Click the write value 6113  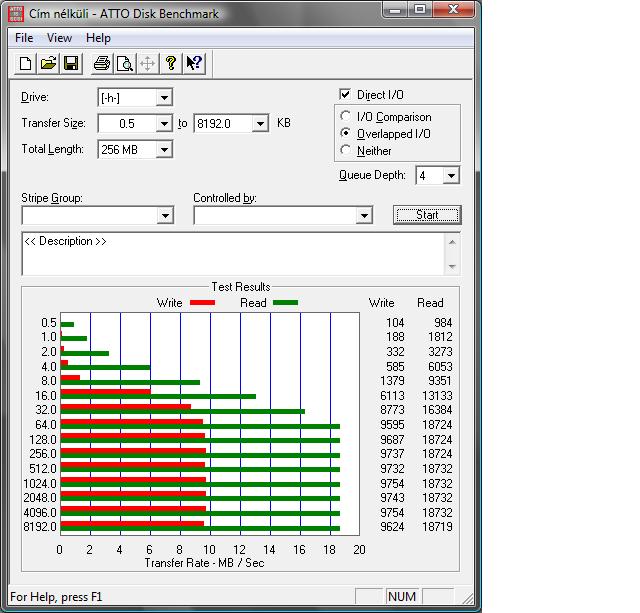point(392,395)
